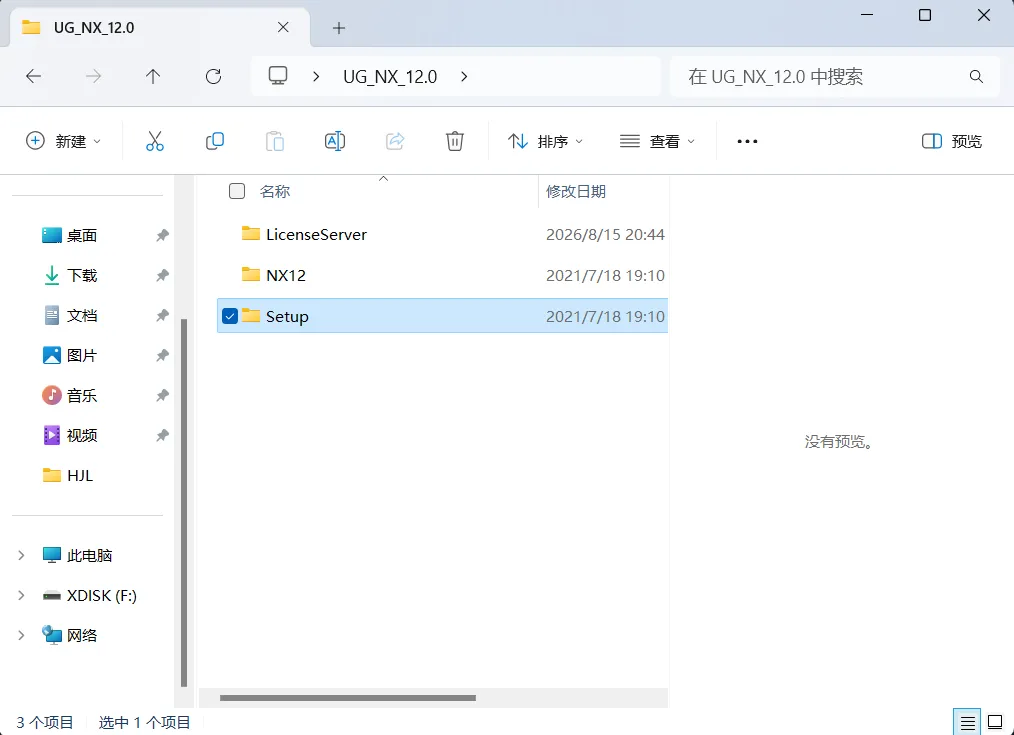Viewport: 1014px width, 735px height.
Task: Click UG_NX_12.0 breadcrumb in address bar
Action: pyautogui.click(x=390, y=76)
